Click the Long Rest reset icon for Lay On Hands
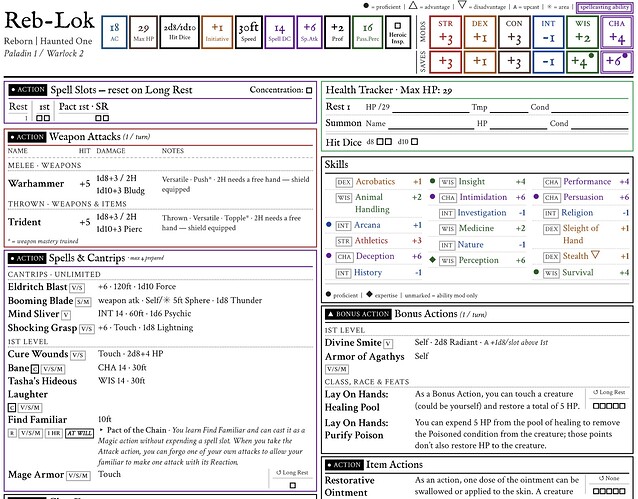638x499 pixels. coord(596,392)
